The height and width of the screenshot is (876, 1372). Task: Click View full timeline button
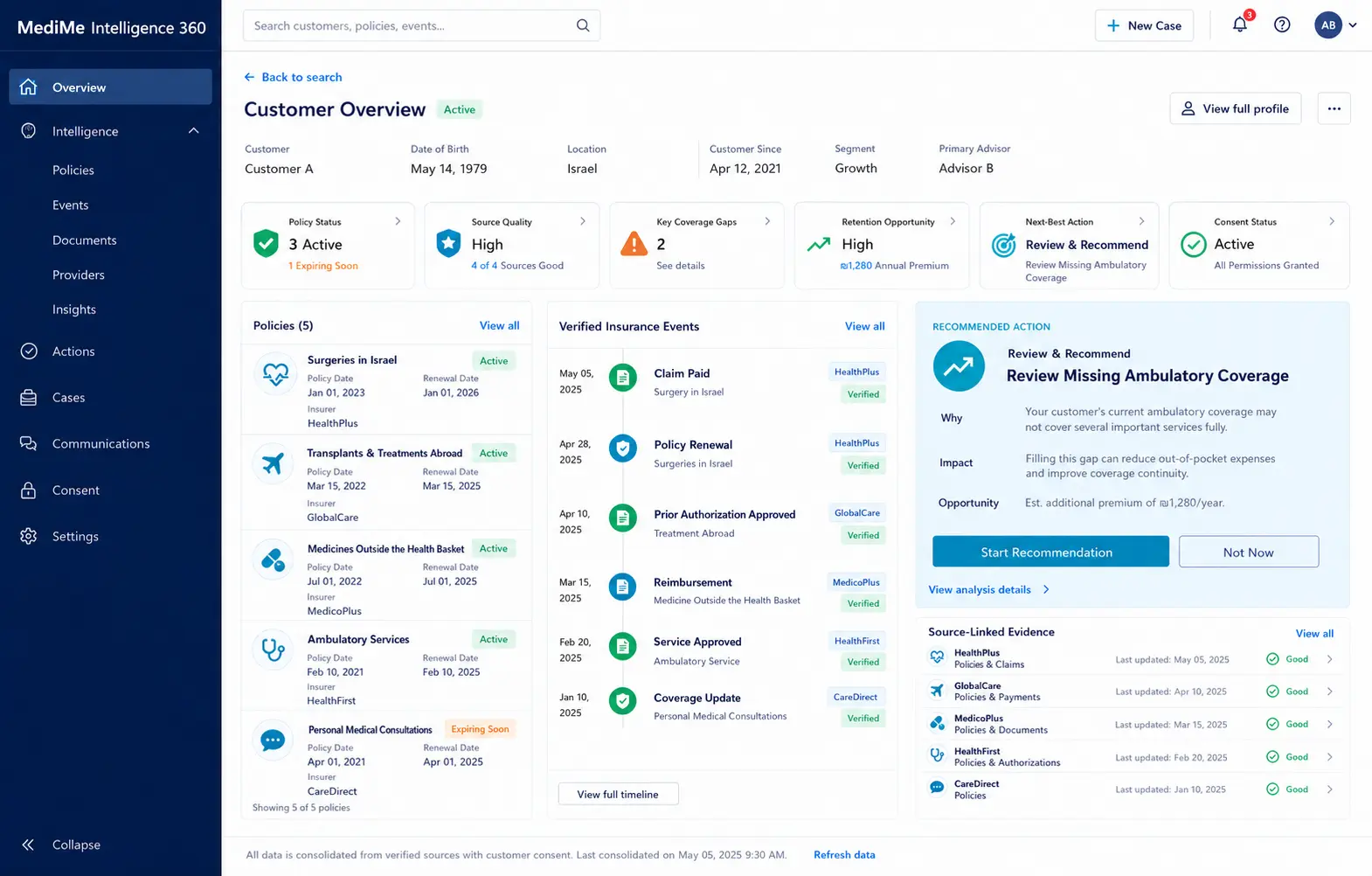618,794
